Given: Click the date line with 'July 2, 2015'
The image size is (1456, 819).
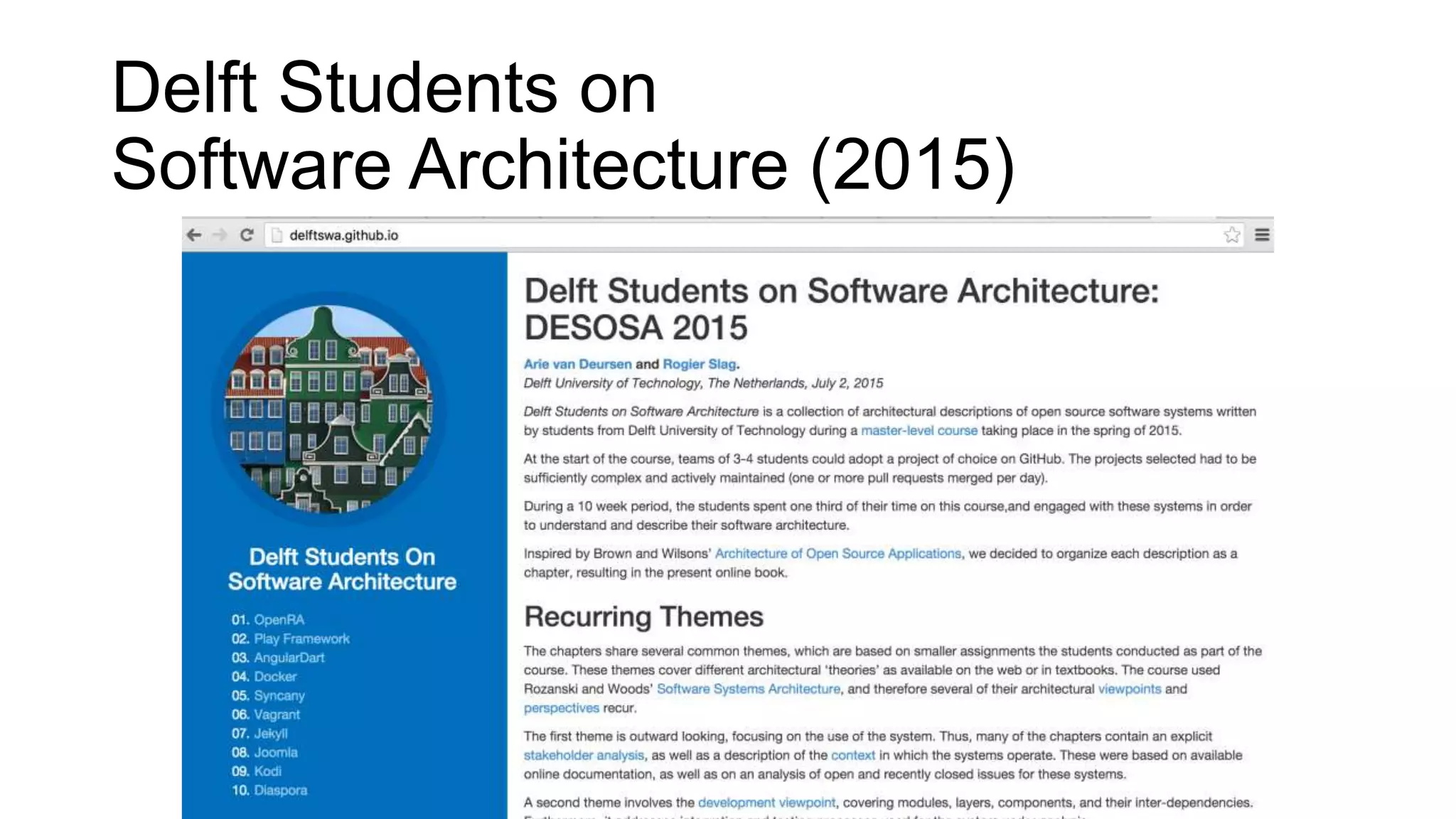Looking at the screenshot, I should tap(703, 383).
